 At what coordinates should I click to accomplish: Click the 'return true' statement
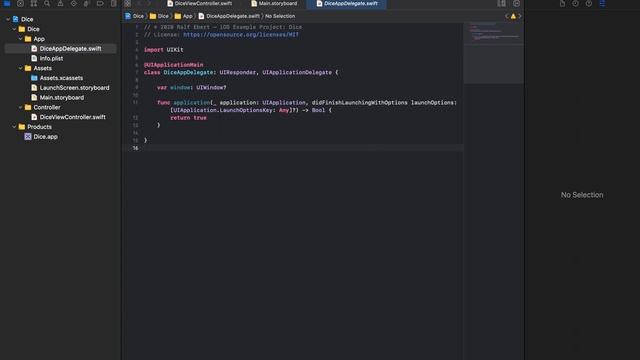tap(189, 118)
